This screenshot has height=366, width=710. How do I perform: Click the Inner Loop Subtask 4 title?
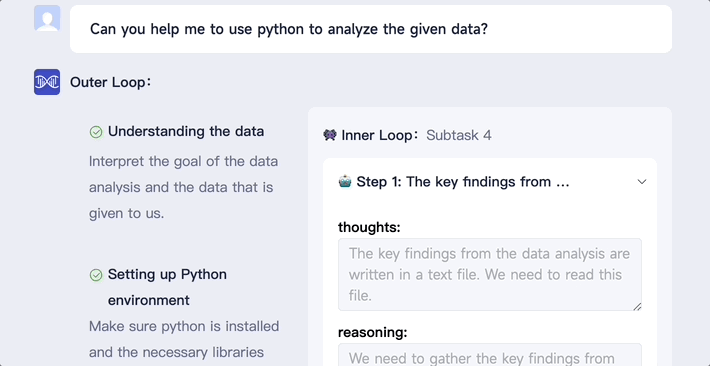coord(417,135)
